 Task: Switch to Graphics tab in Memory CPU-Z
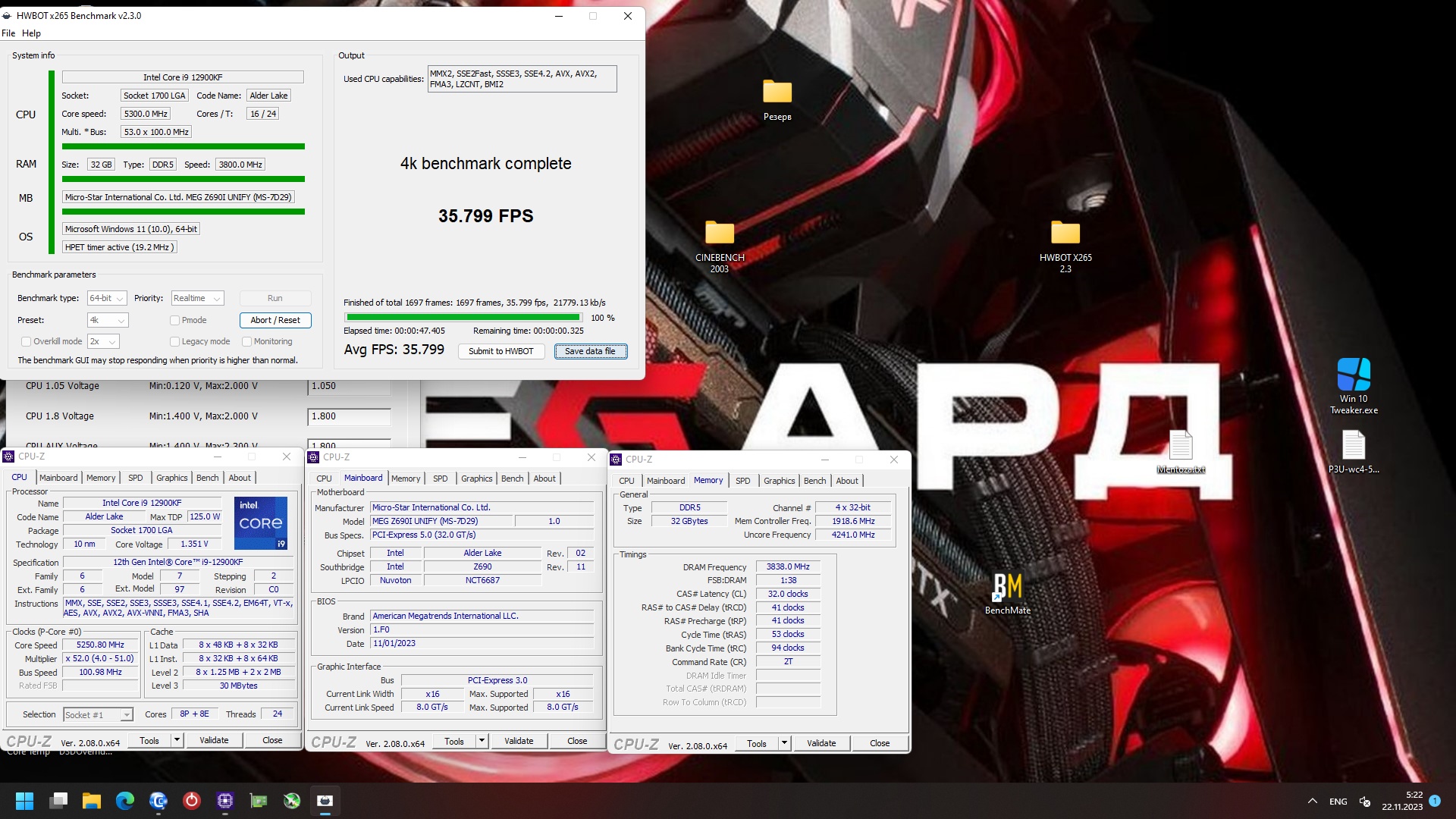(779, 481)
